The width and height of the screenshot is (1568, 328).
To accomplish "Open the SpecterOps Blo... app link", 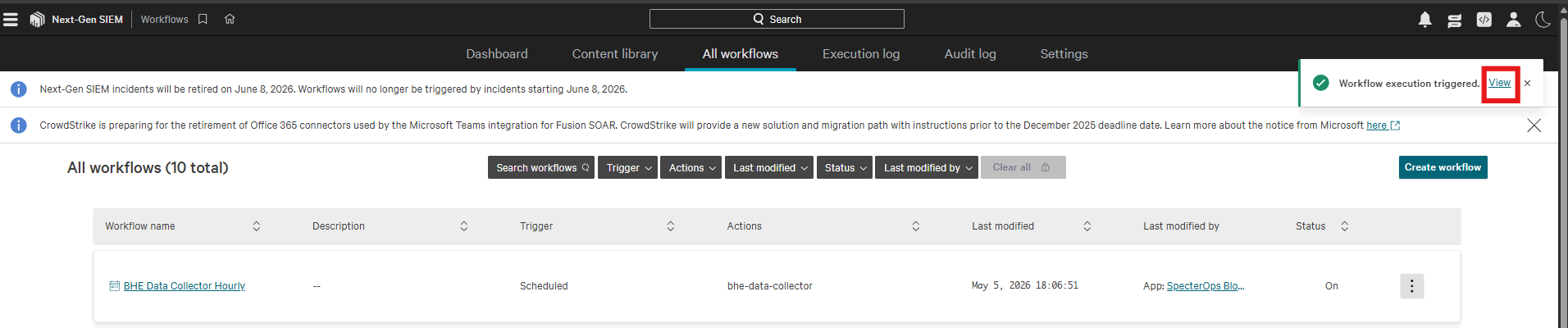I will tap(1206, 286).
